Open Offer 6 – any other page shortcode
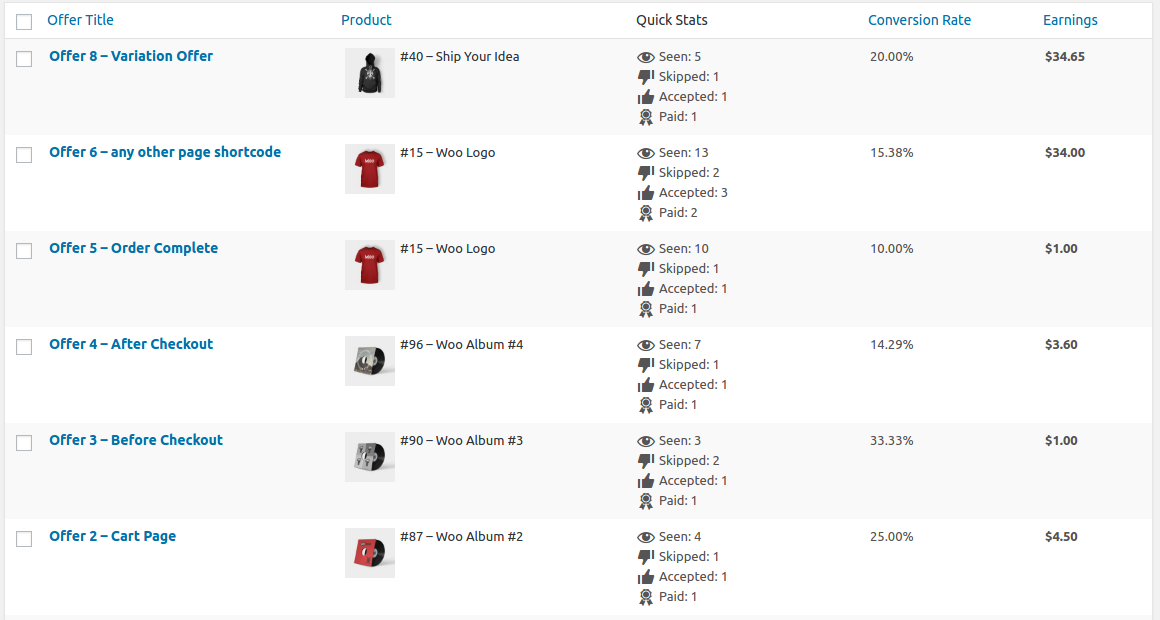 (x=165, y=152)
